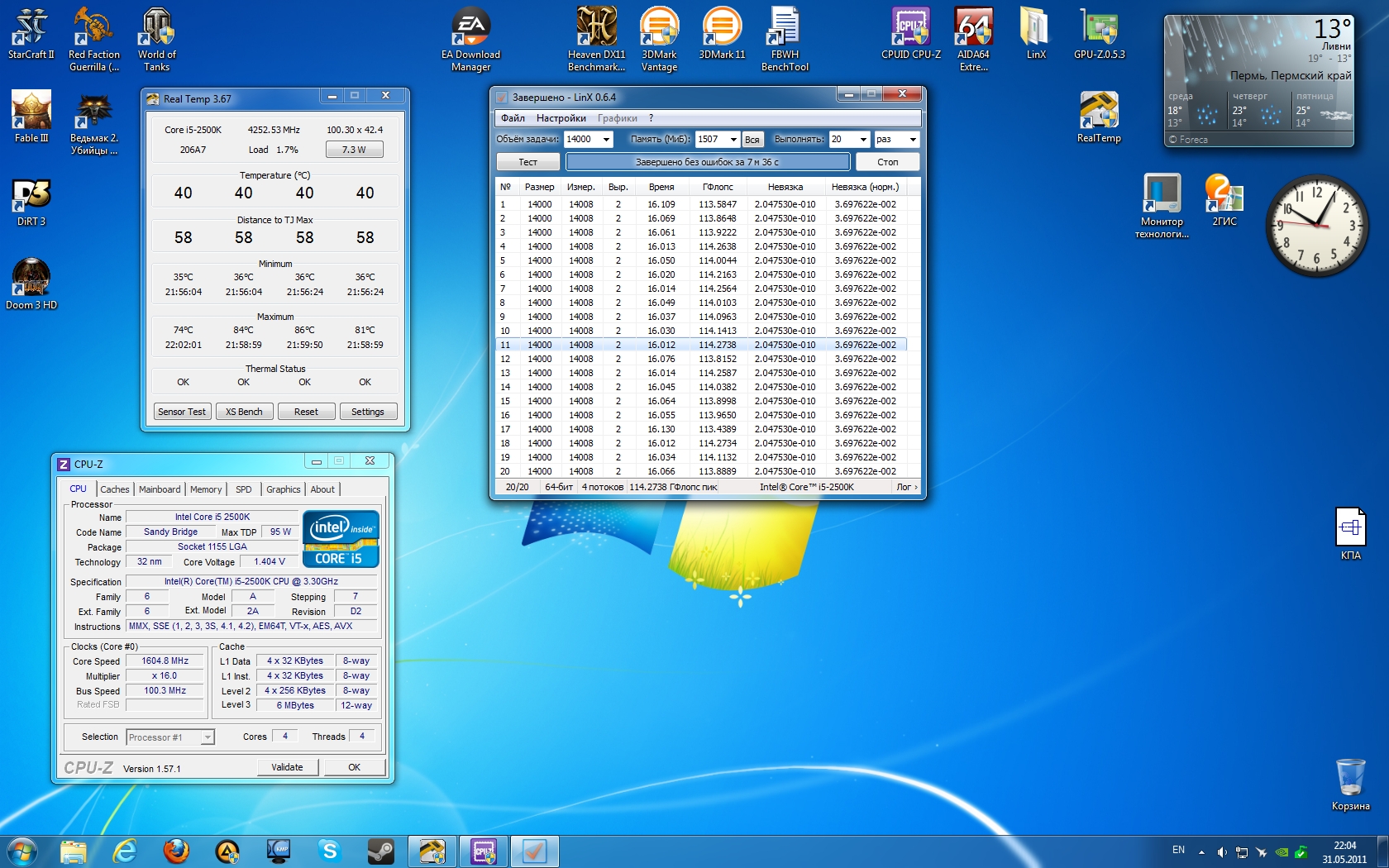This screenshot has height=868, width=1389.
Task: Open the 2ГИС desktop shortcut
Action: (x=1224, y=200)
